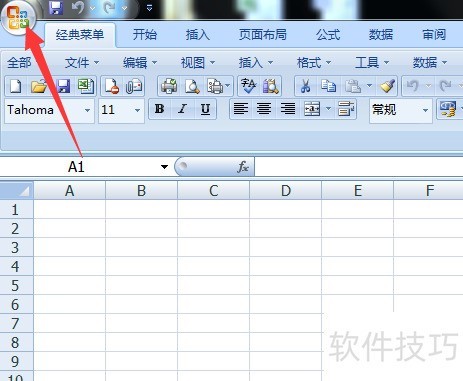
Task: Click Undo in the Quick Access toolbar
Action: 78,7
